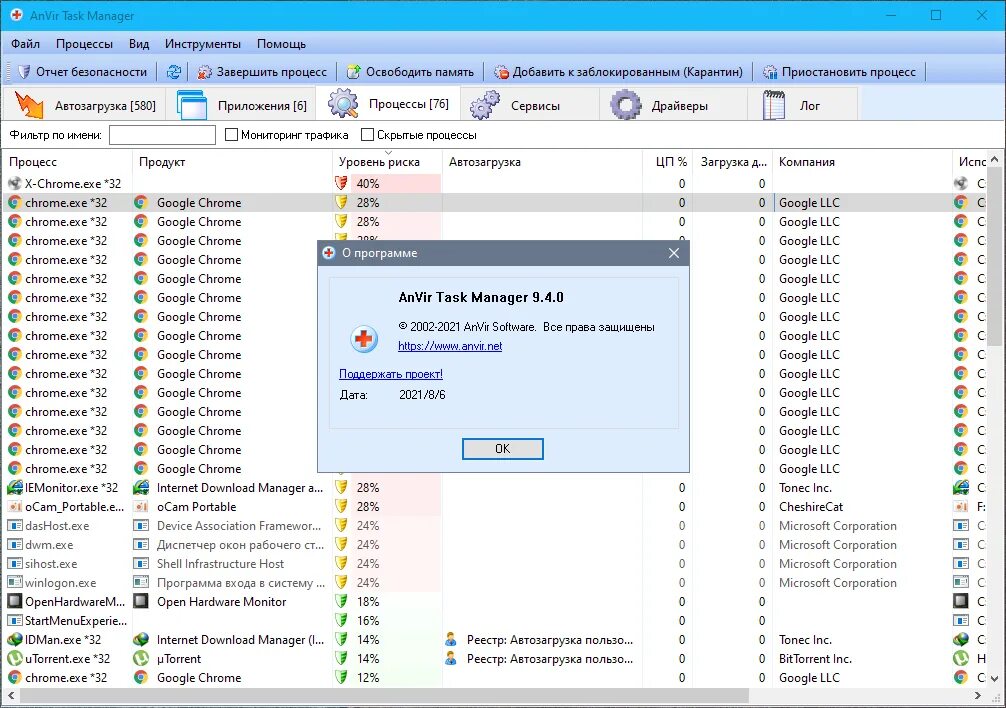
Task: Click the Open Hardware Monitor product icon
Action: [x=141, y=602]
